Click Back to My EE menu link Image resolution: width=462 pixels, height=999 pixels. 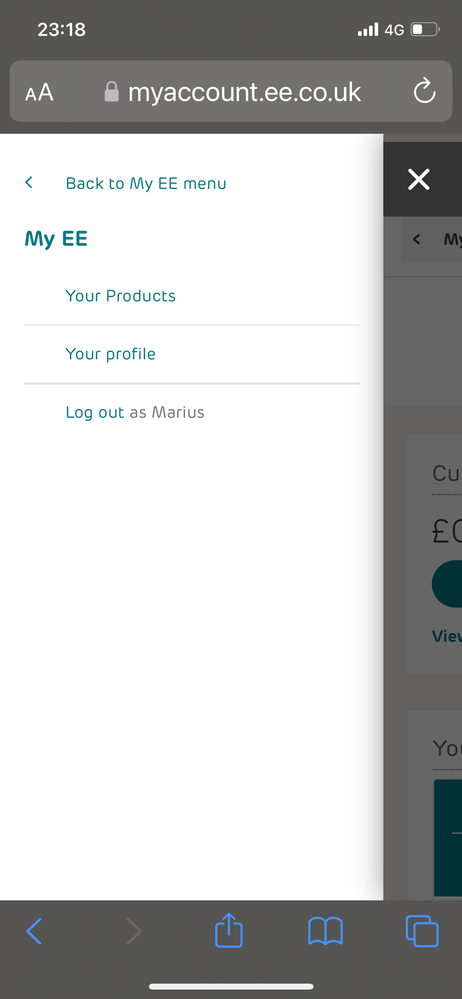tap(146, 183)
